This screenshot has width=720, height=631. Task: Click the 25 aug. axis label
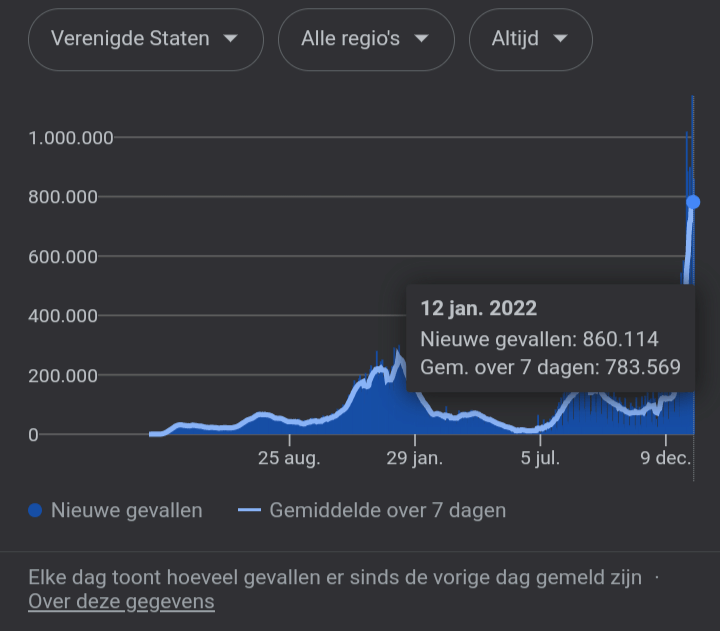point(289,458)
